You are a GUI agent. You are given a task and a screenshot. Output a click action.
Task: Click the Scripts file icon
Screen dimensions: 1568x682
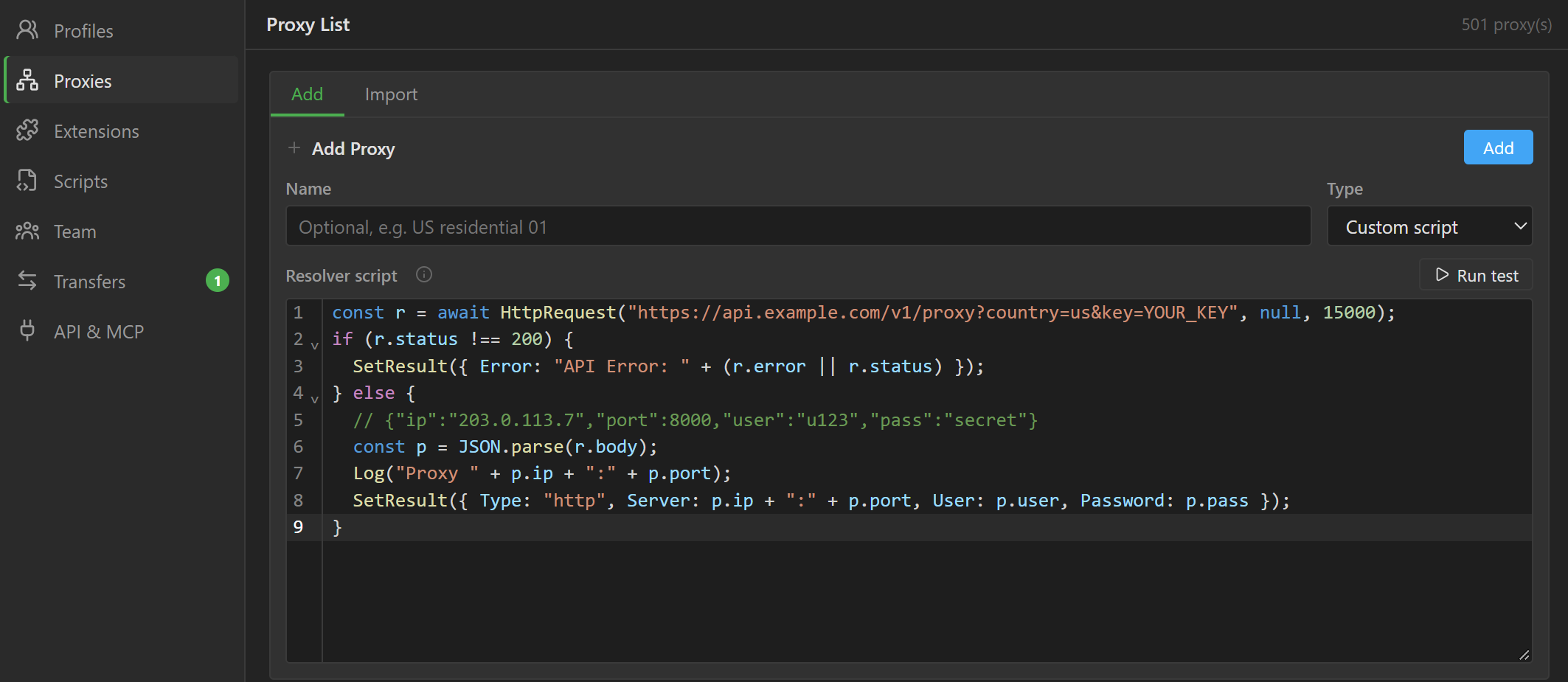pyautogui.click(x=27, y=181)
